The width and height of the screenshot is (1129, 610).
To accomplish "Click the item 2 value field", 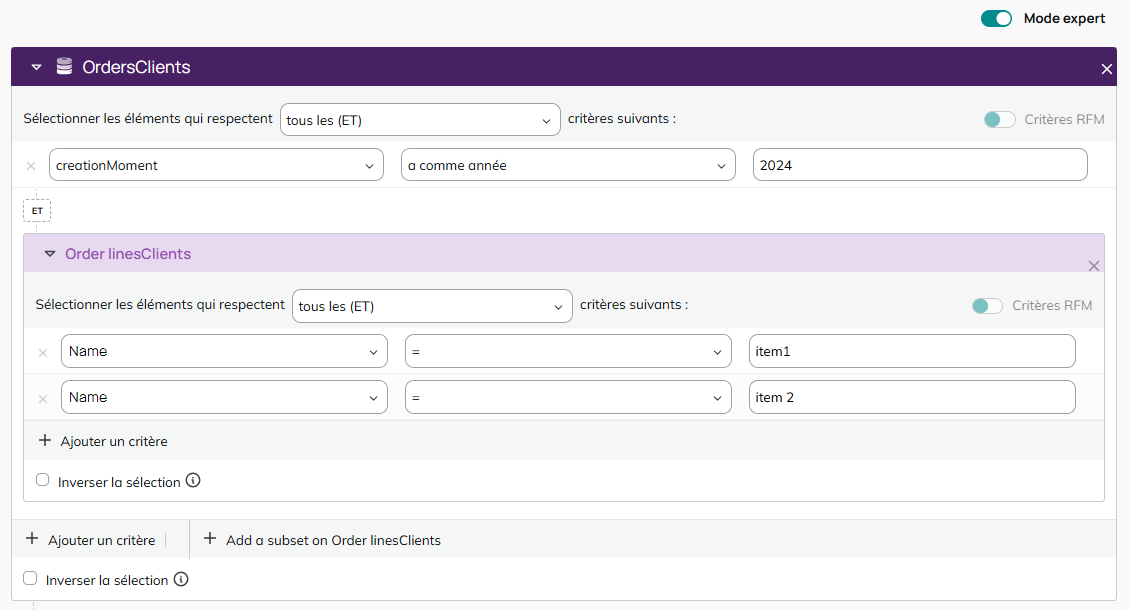I will (x=912, y=398).
